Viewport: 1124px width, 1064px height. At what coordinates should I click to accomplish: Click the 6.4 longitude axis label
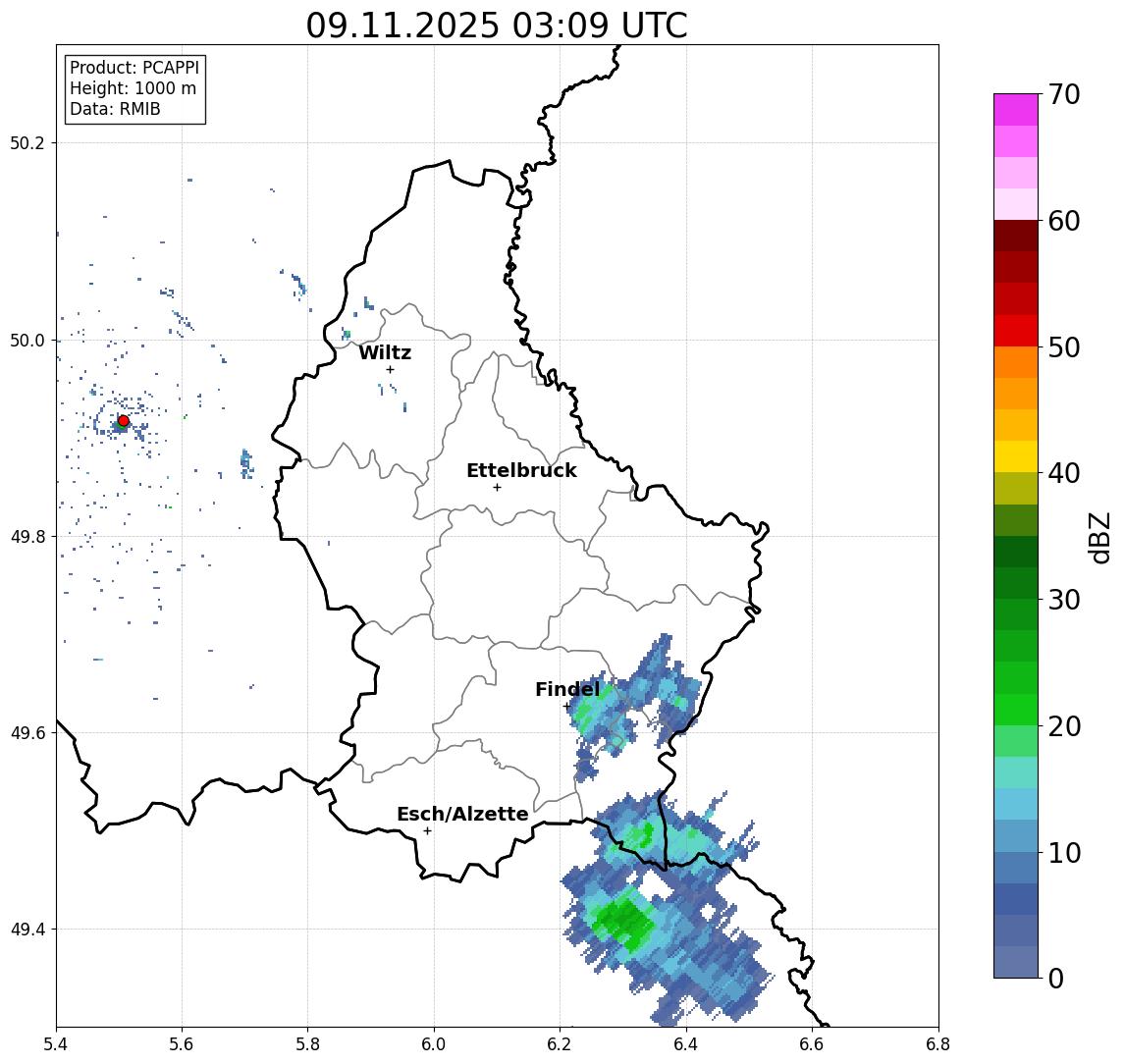coord(687,1044)
